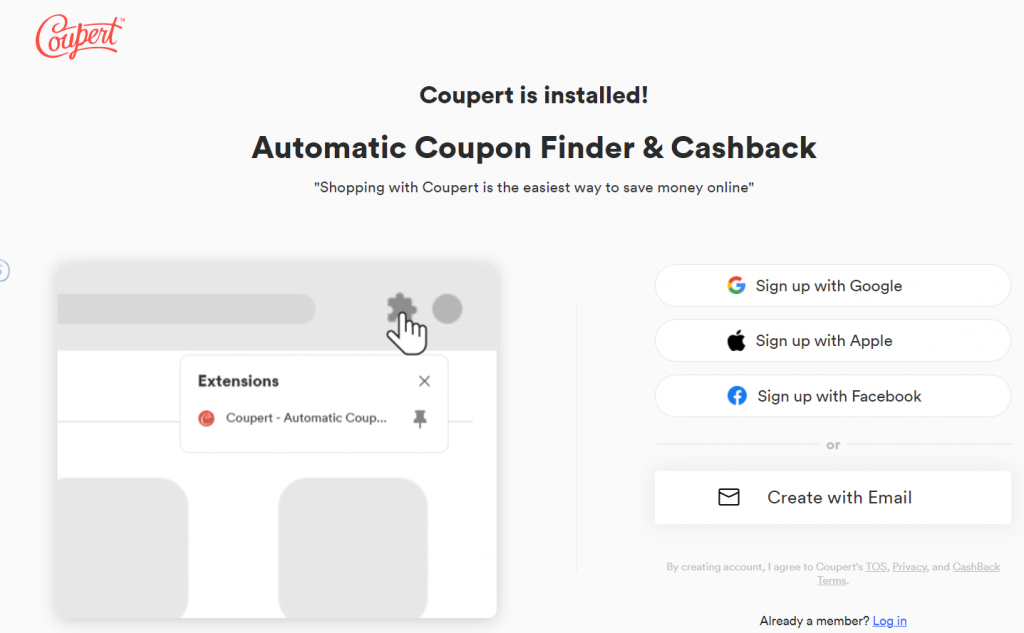Sign up with Facebook
Screen dimensions: 1024x633
(833, 396)
